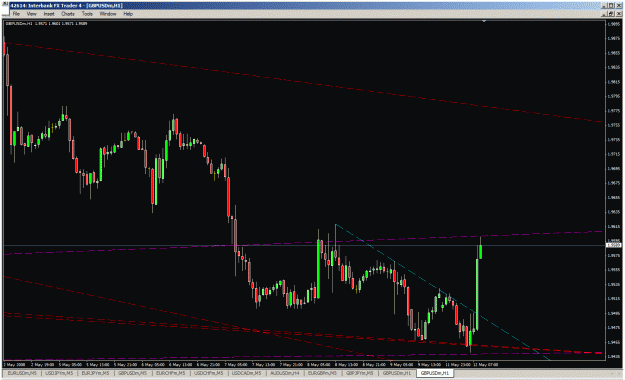Switch to the AUDUSDm,H4 chart tab
Viewport: 625px width, 380px height.
pyautogui.click(x=285, y=373)
